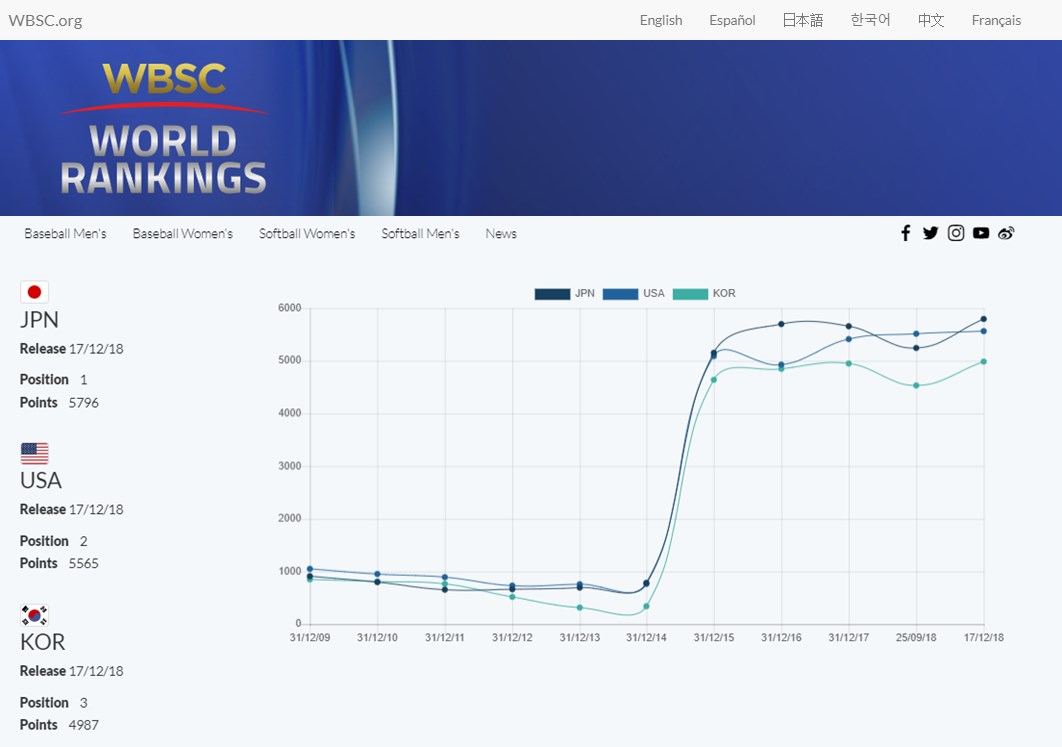Switch language to Español
The height and width of the screenshot is (747, 1062).
[732, 20]
